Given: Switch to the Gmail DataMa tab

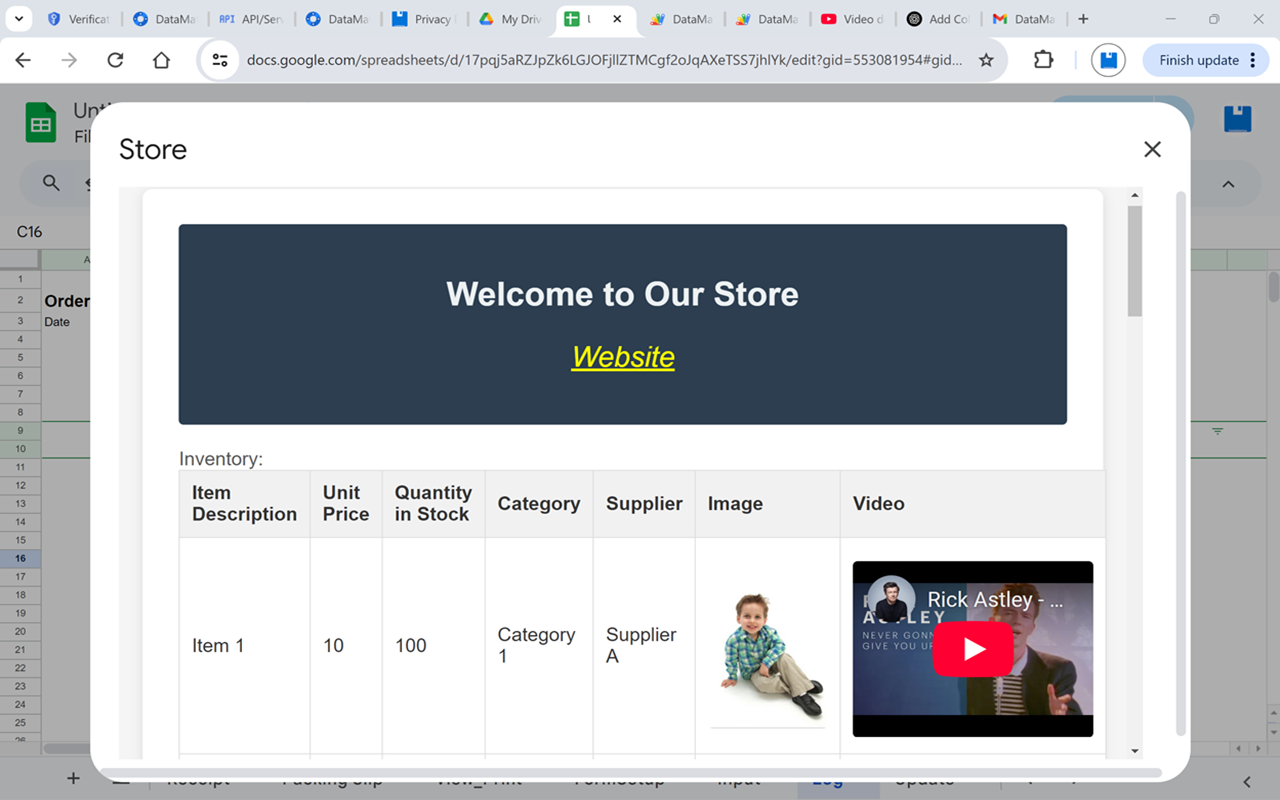Looking at the screenshot, I should coord(1024,19).
